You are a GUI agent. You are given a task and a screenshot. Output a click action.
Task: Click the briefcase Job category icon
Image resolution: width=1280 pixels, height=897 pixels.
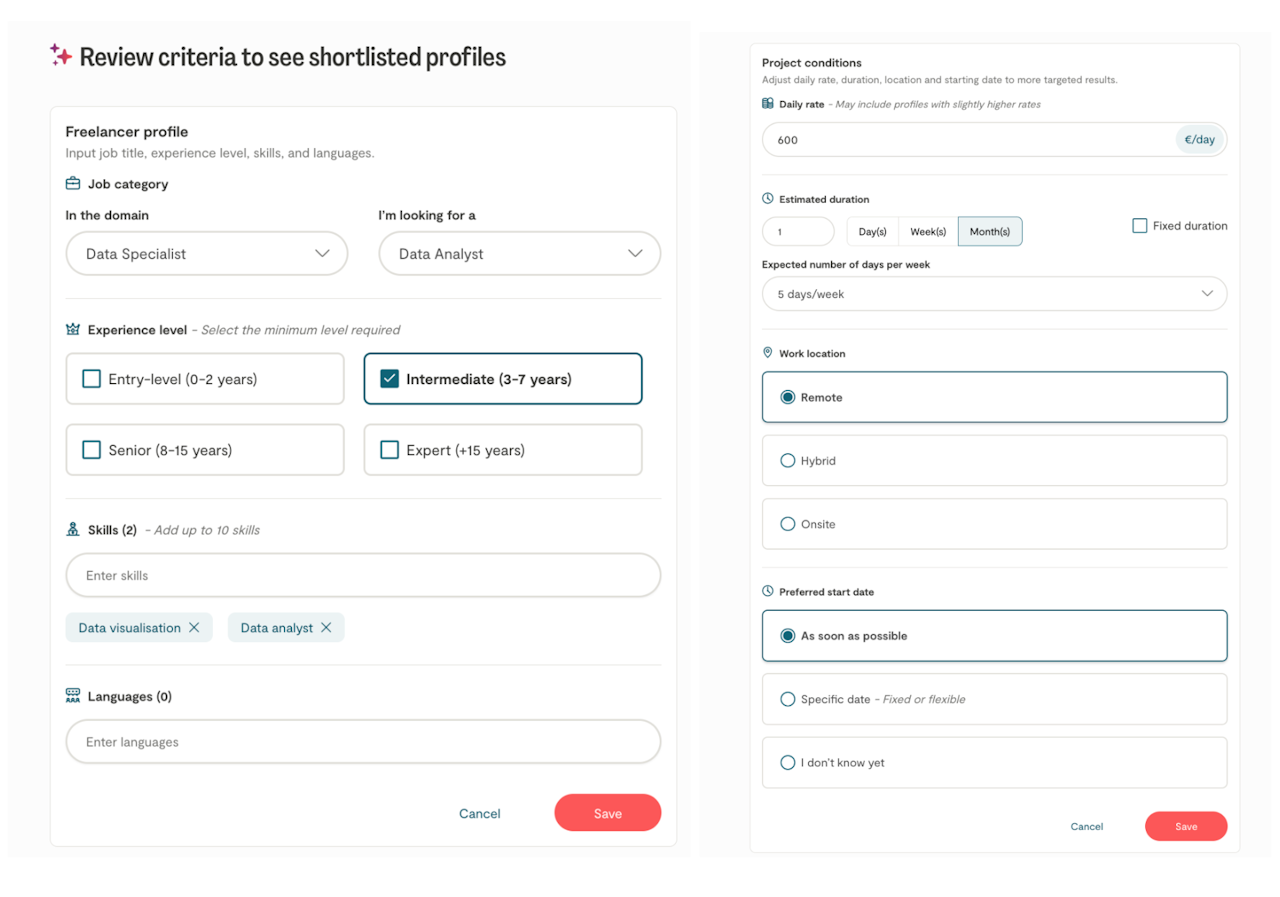point(73,184)
